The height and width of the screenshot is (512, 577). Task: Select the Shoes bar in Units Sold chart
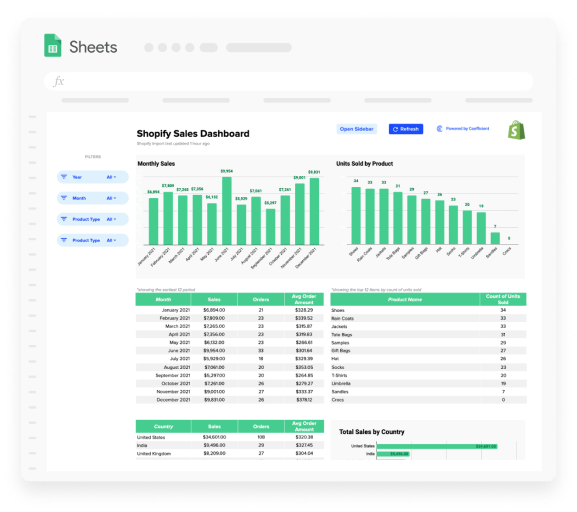[356, 216]
